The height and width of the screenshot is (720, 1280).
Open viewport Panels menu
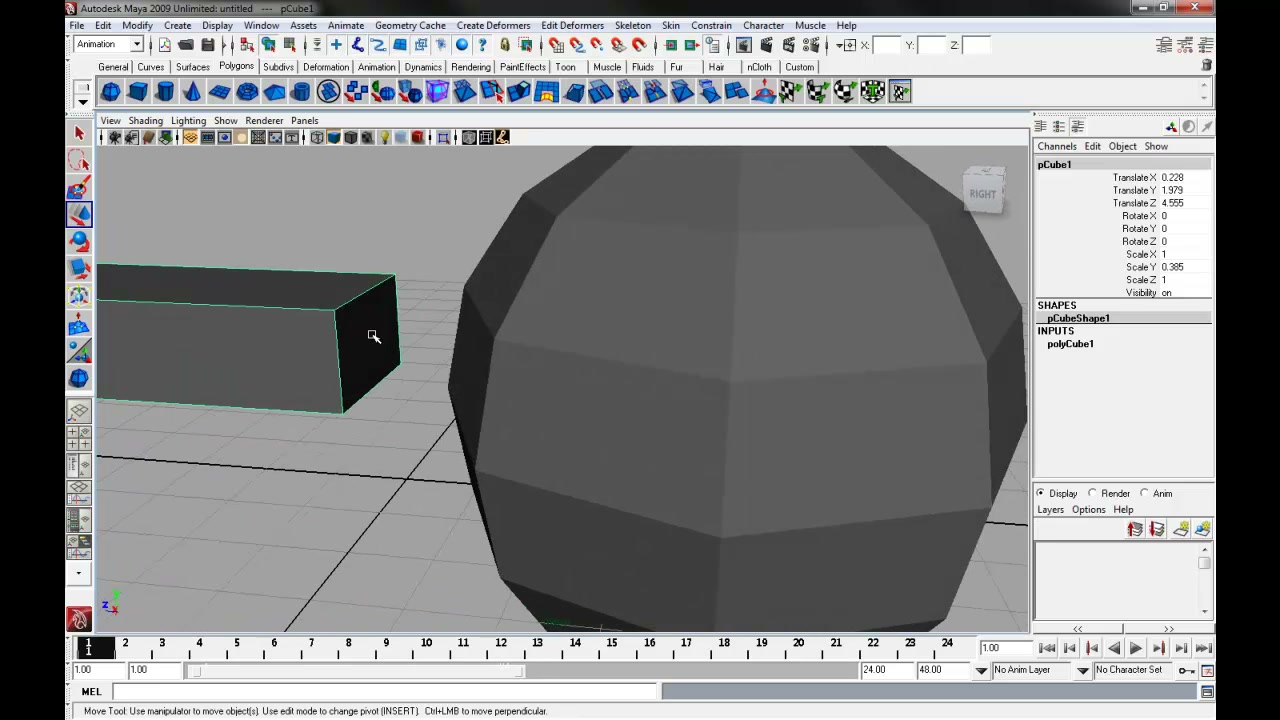(304, 120)
